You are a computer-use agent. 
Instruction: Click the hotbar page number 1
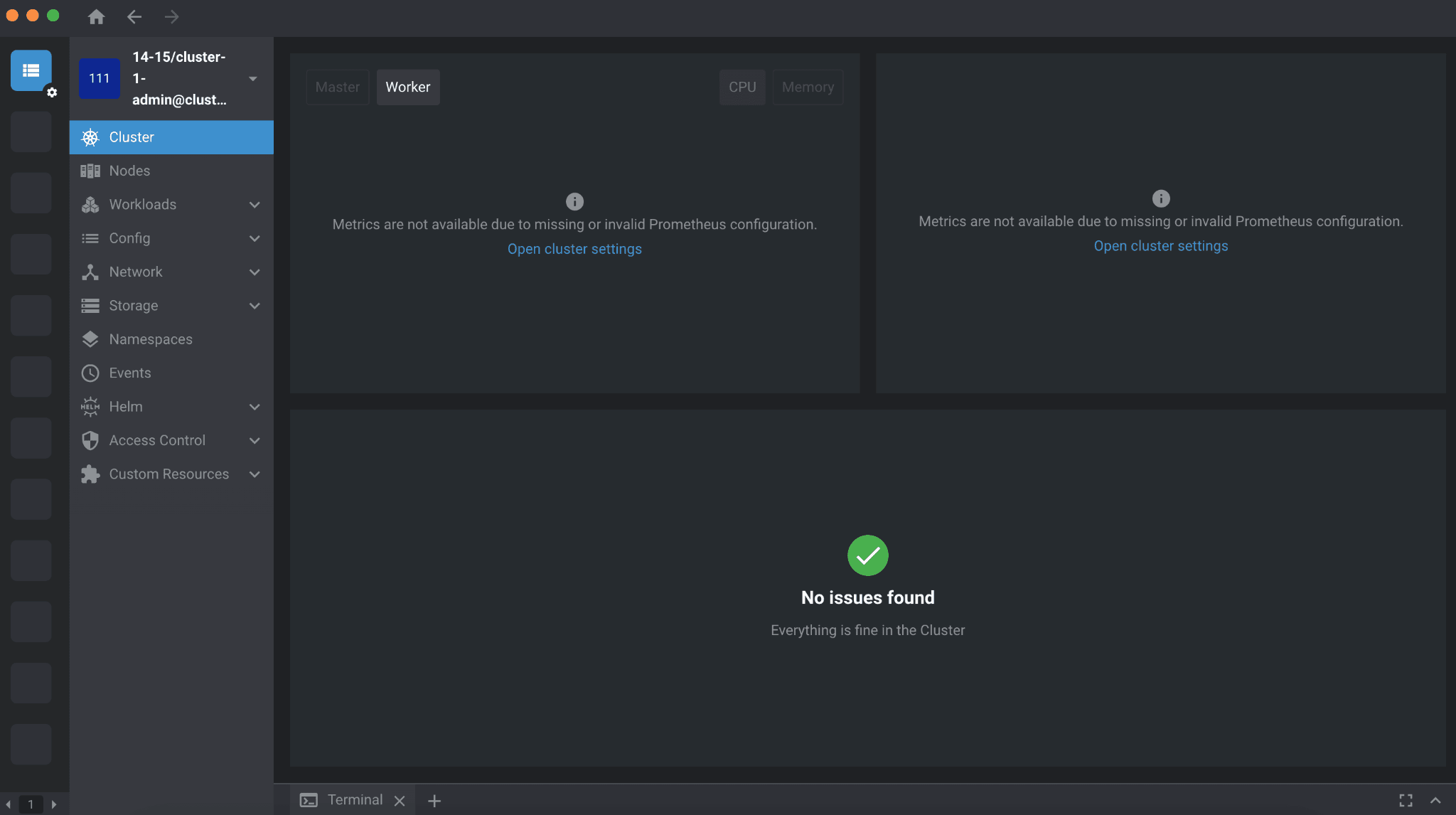click(x=31, y=804)
